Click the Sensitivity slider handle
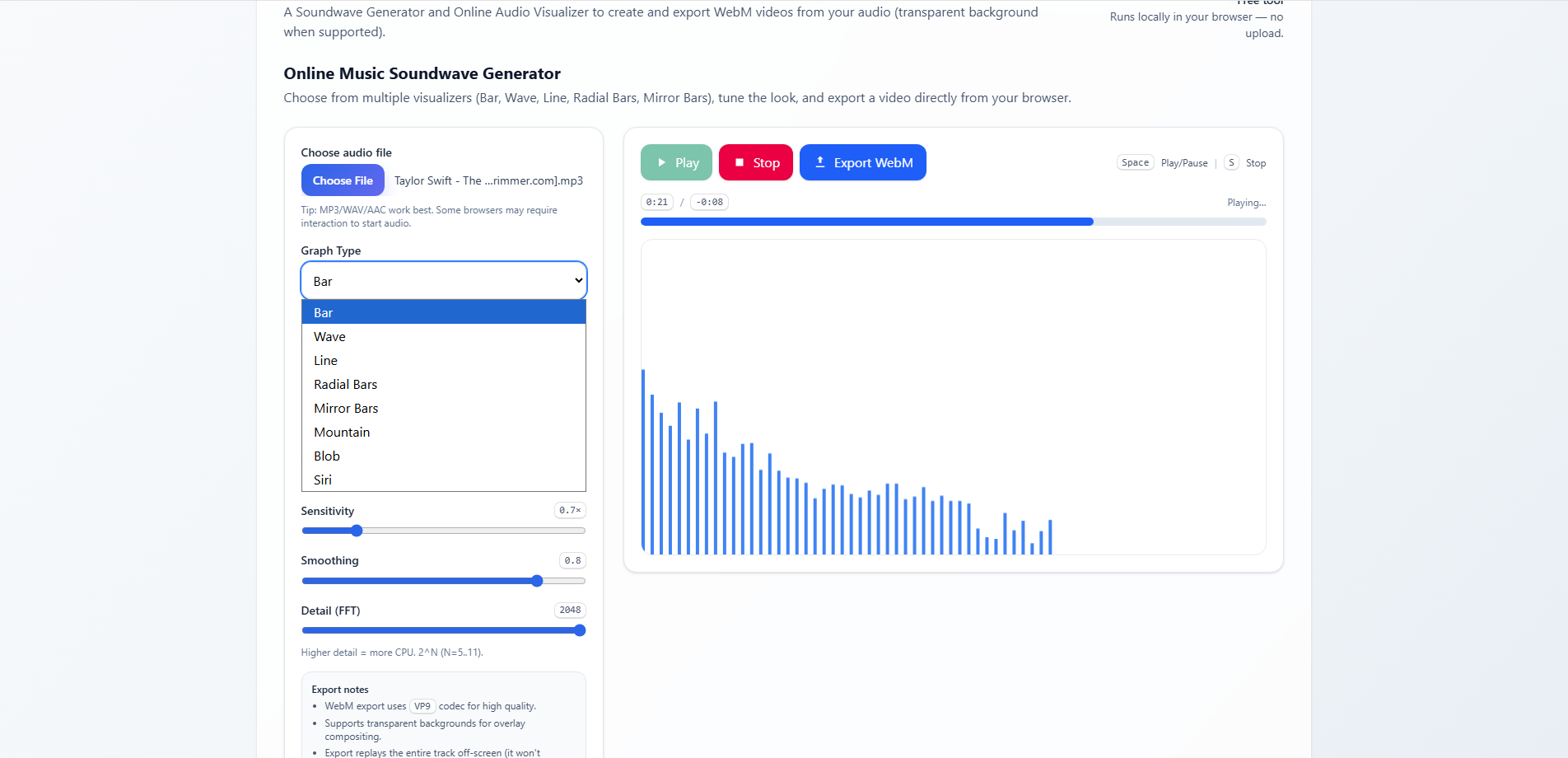The height and width of the screenshot is (758, 1568). [x=357, y=531]
